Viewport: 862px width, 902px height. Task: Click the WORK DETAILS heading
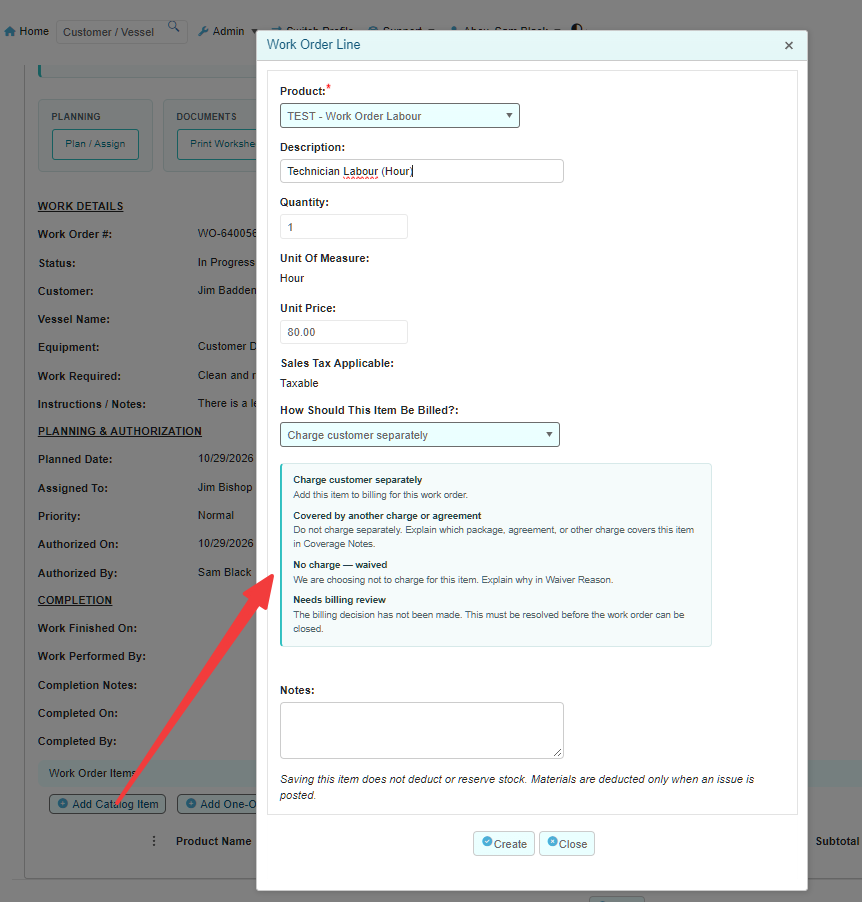(81, 206)
